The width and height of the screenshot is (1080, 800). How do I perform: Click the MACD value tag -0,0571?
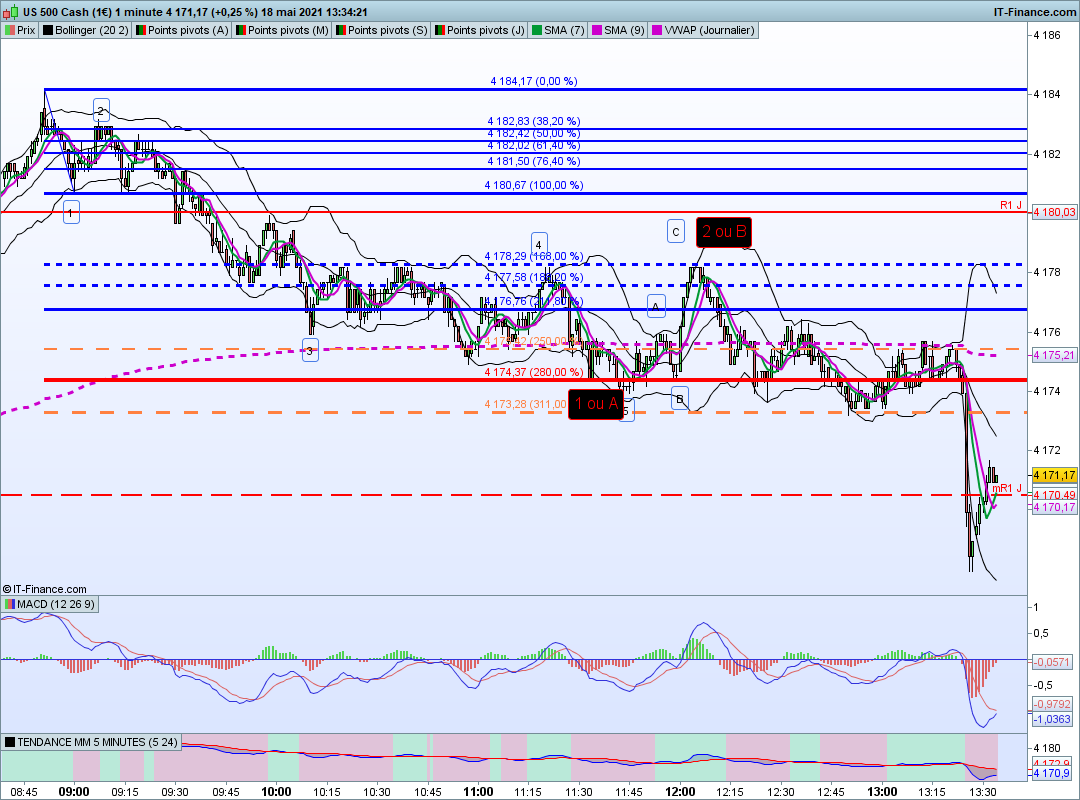(x=1052, y=662)
